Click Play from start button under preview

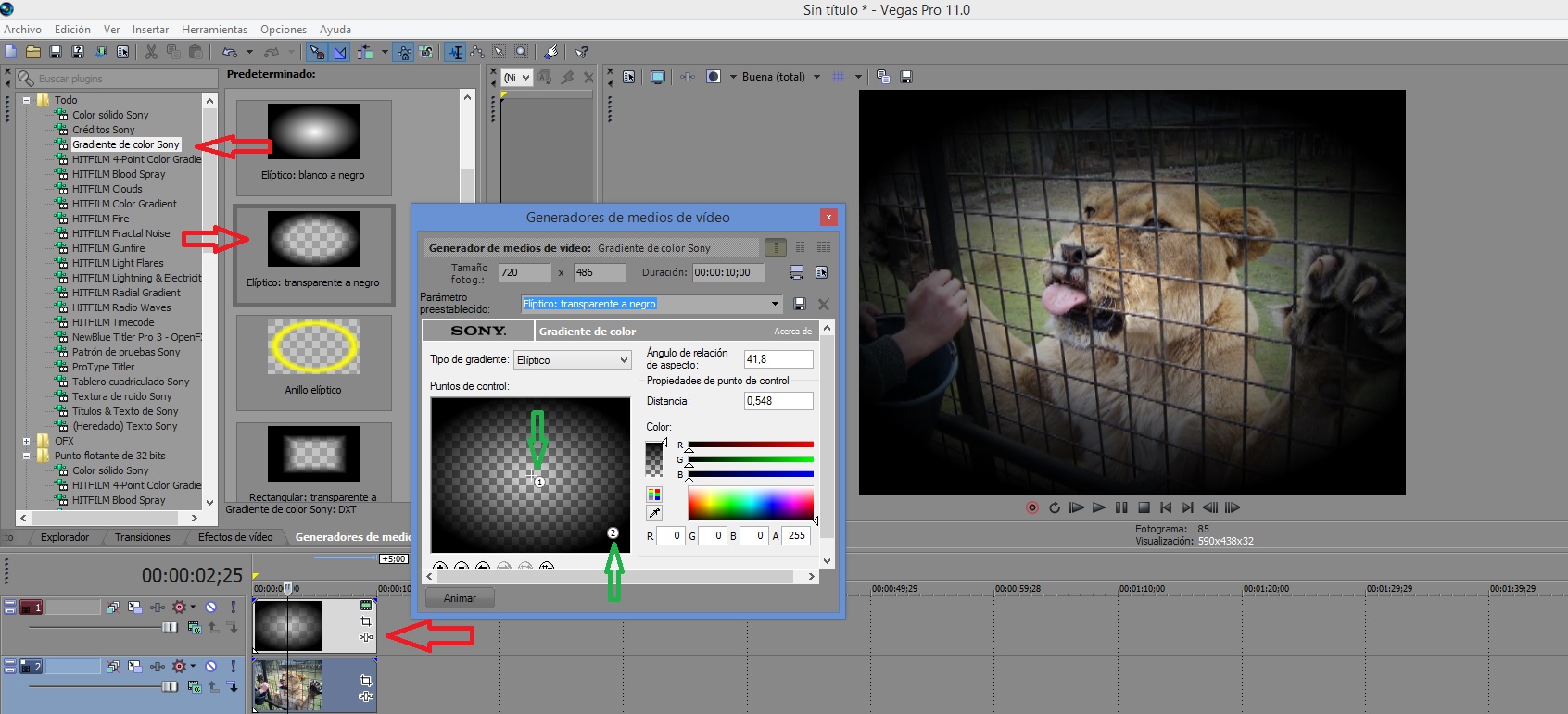pyautogui.click(x=1076, y=507)
